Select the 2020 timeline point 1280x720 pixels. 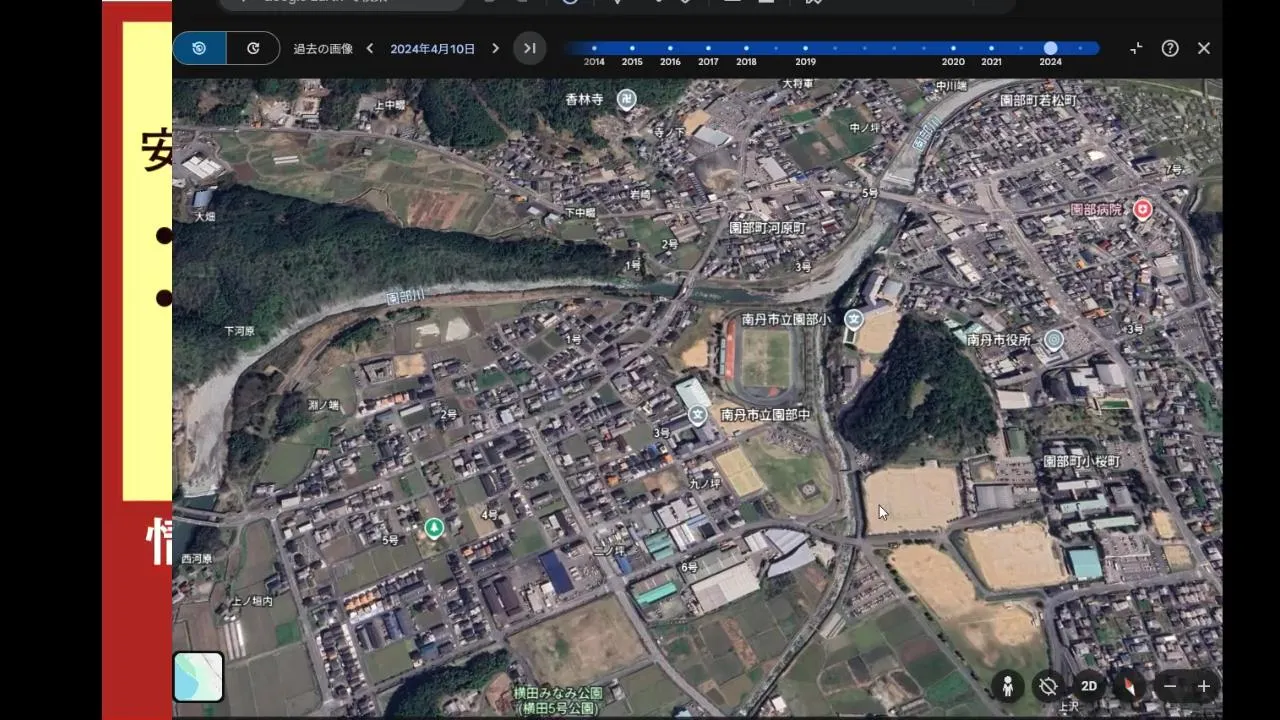953,48
